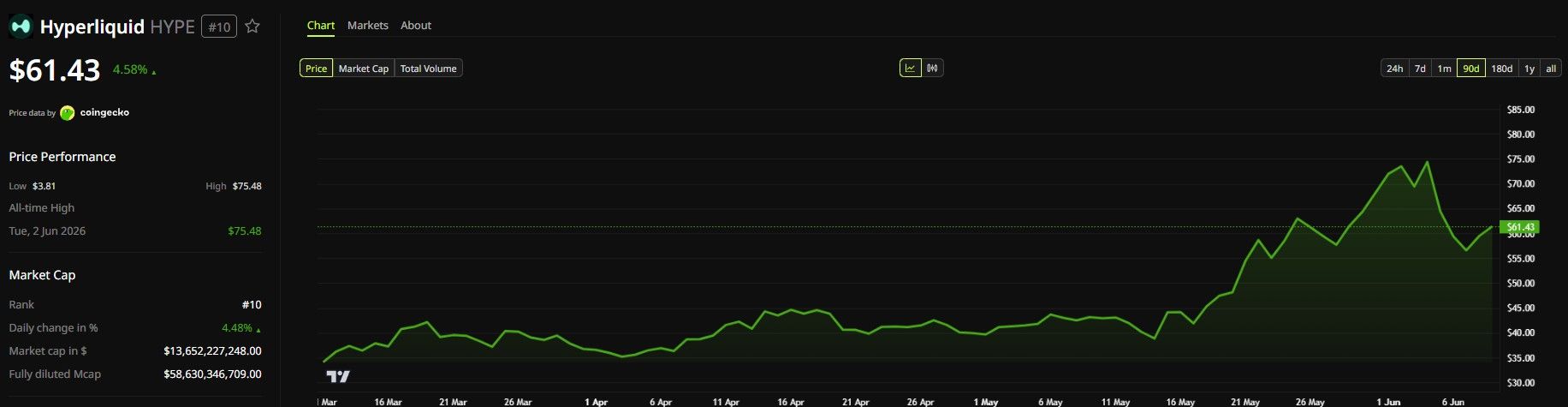Screen dimensions: 1568x407
Task: Click the $61.43 headline price
Action: click(x=55, y=70)
